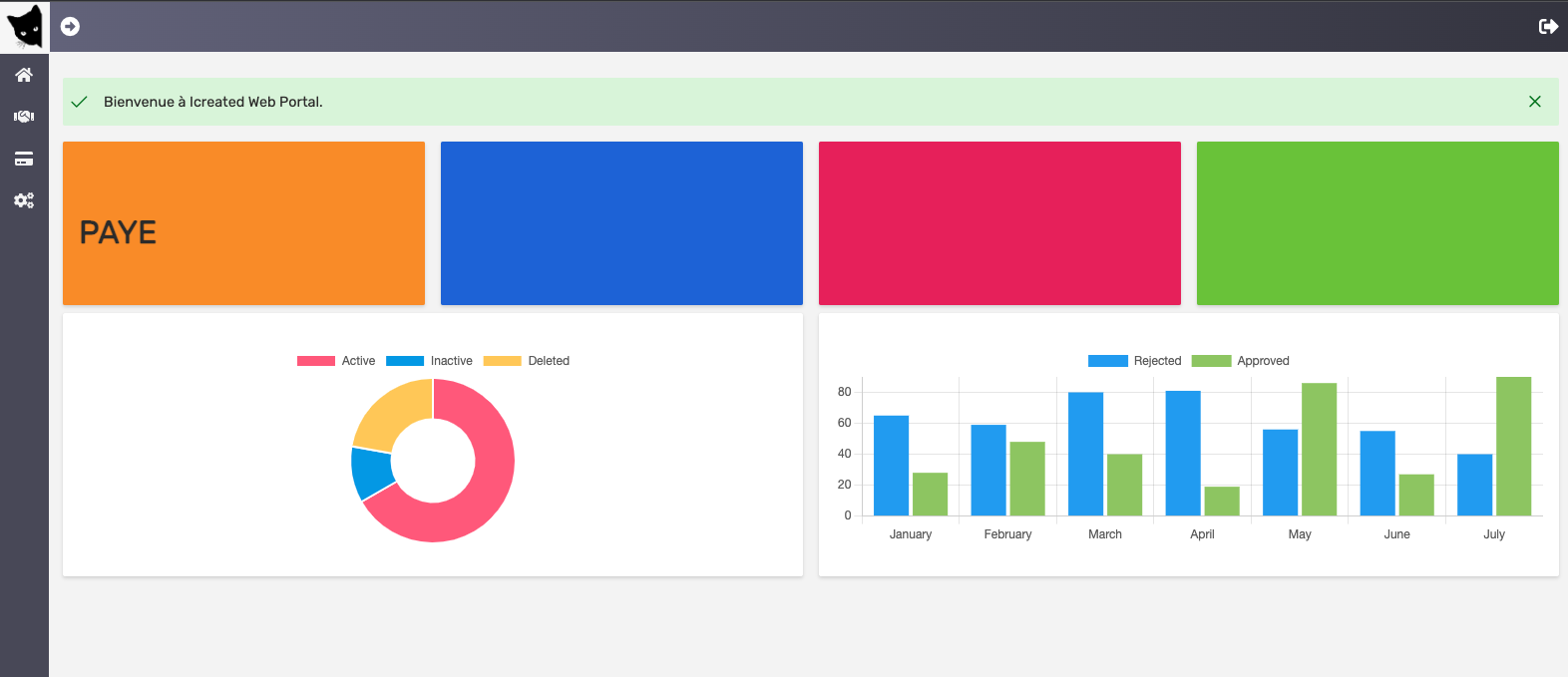Dismiss the welcome alert with the X
This screenshot has height=677, width=1568.
coord(1535,102)
